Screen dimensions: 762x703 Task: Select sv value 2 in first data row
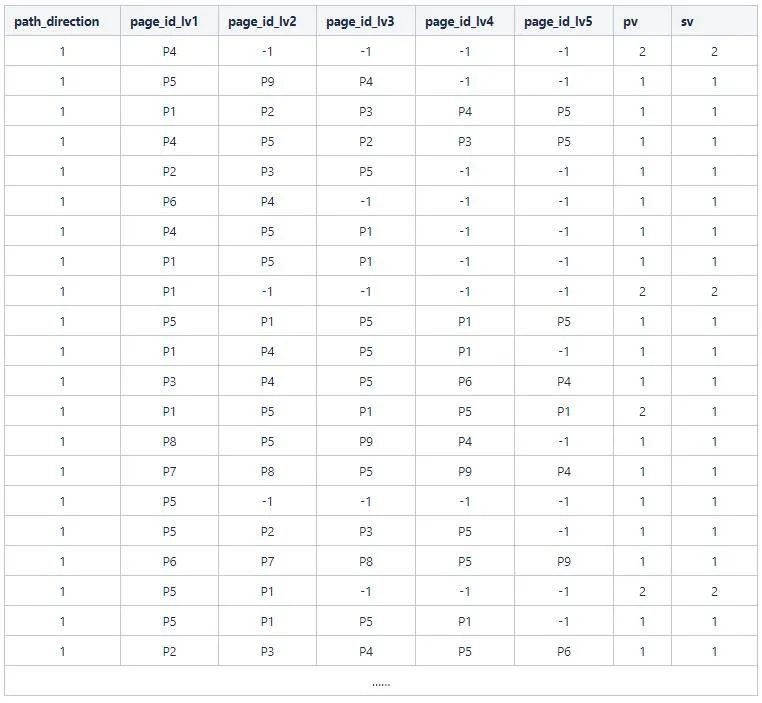[x=714, y=51]
